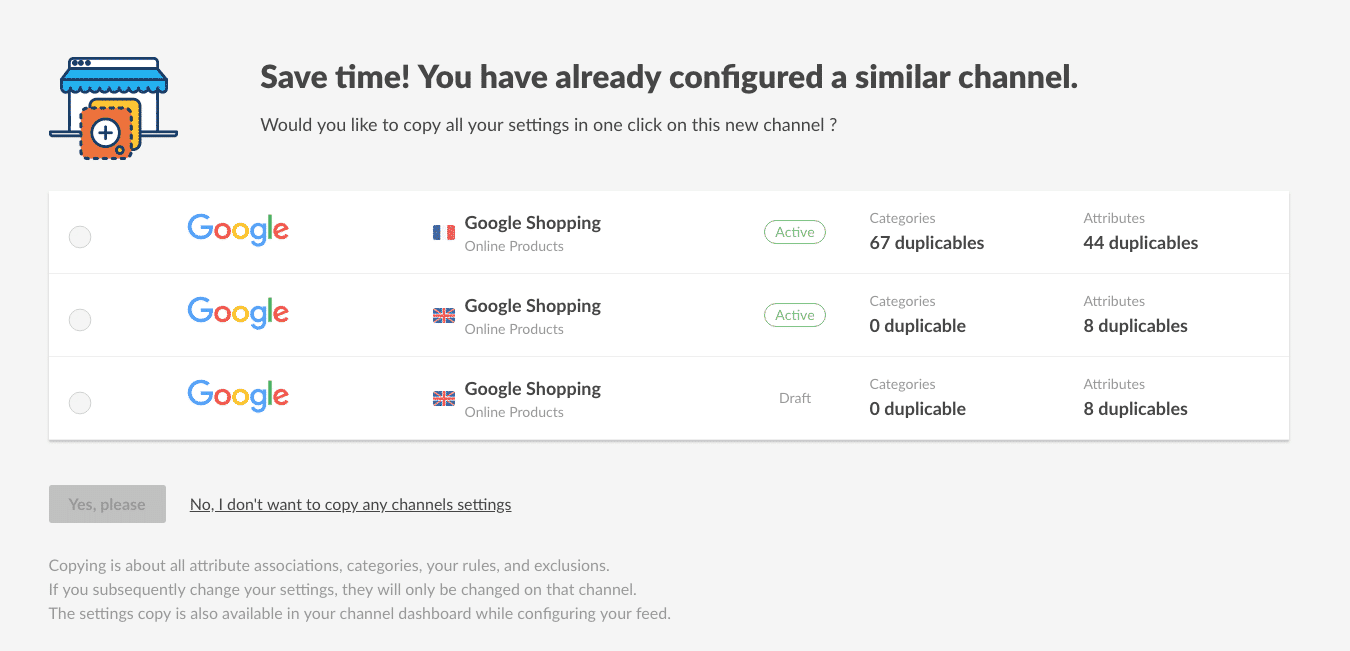Viewport: 1350px width, 651px height.
Task: Click the Active badge in the UK row
Action: (795, 315)
